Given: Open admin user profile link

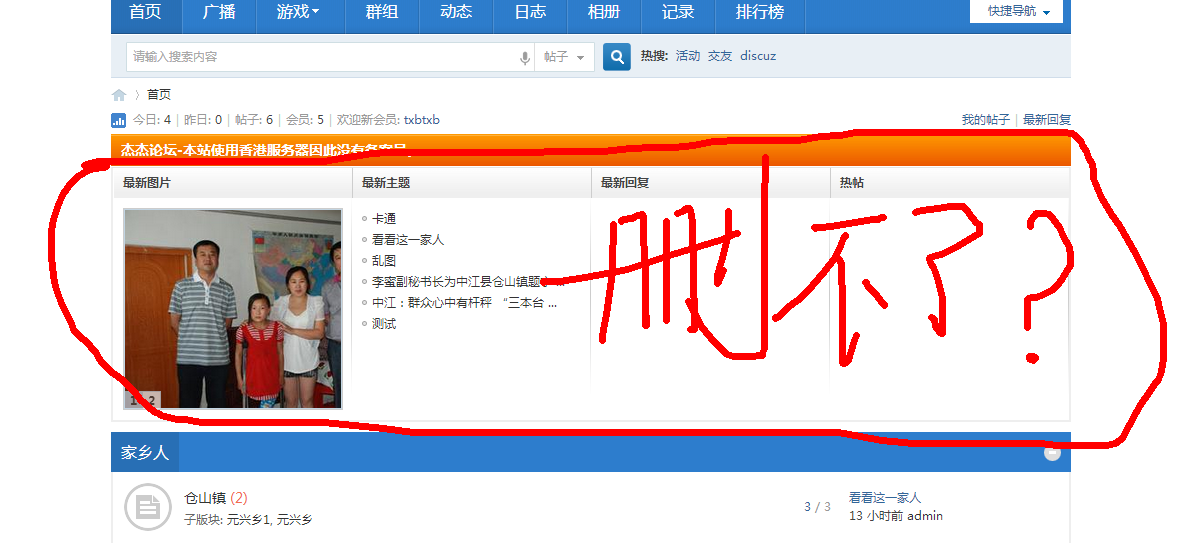Looking at the screenshot, I should pyautogui.click(x=925, y=516).
